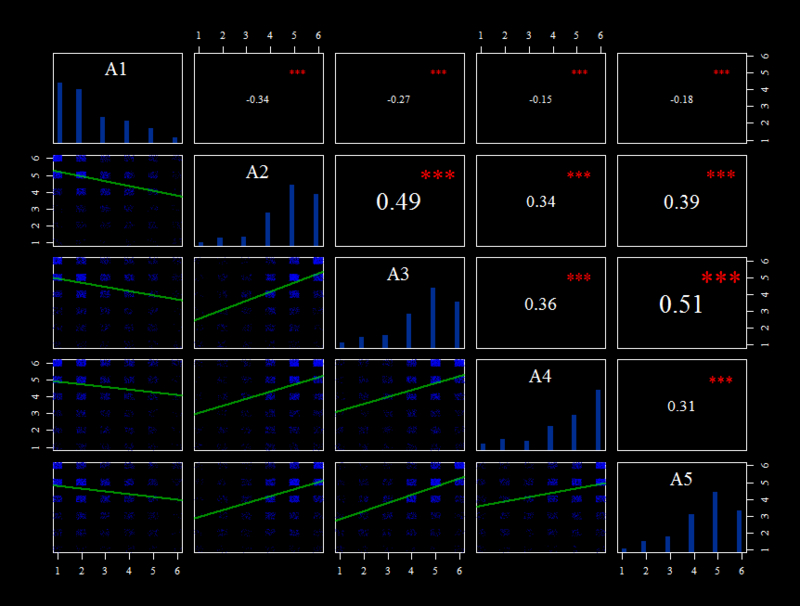Select the -0.18 correlation coefficient
Screen dimensions: 800x606
pyautogui.click(x=682, y=99)
